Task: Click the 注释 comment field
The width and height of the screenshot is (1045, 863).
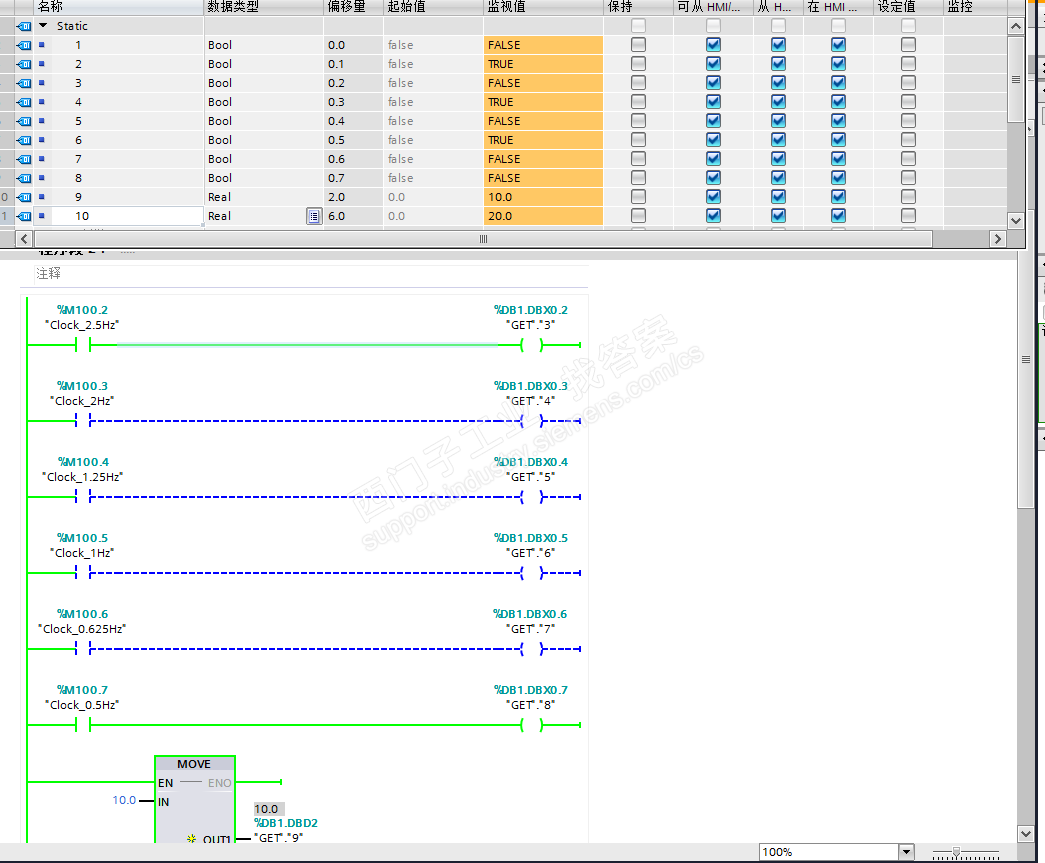Action: 311,274
